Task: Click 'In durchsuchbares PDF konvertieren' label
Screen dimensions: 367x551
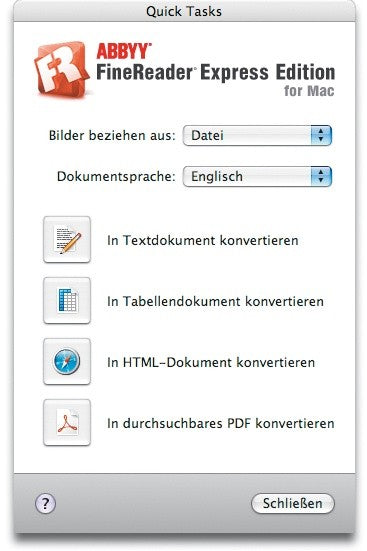Action: (x=221, y=423)
